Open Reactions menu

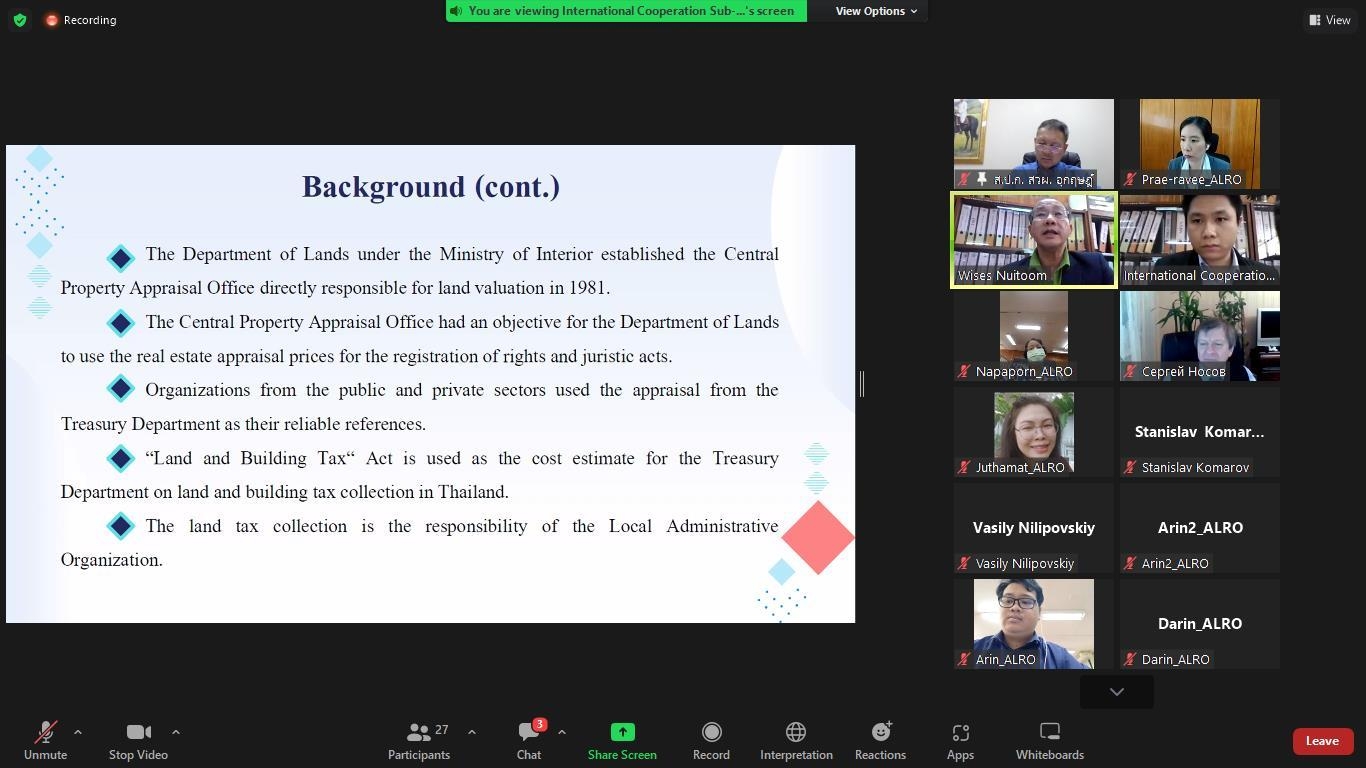click(x=880, y=741)
